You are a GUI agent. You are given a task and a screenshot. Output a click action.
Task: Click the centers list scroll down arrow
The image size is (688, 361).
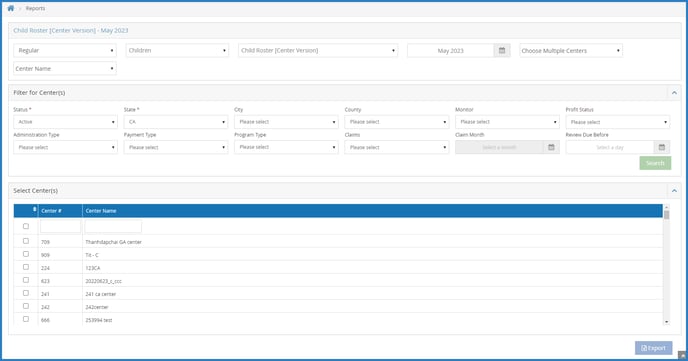(666, 322)
